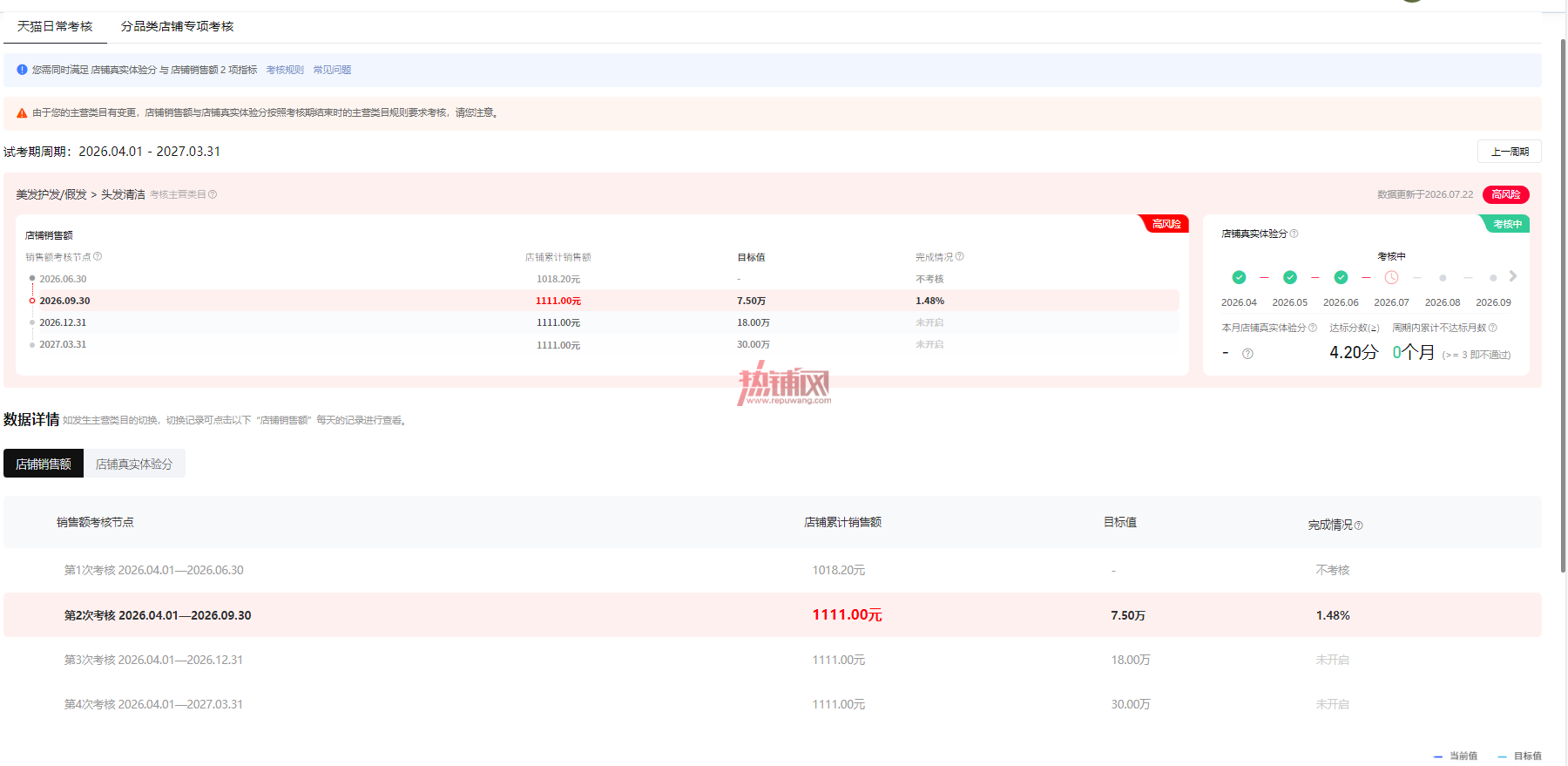The image size is (1568, 766).
Task: Open the 店铺真实体验分 data details tab
Action: (x=134, y=464)
